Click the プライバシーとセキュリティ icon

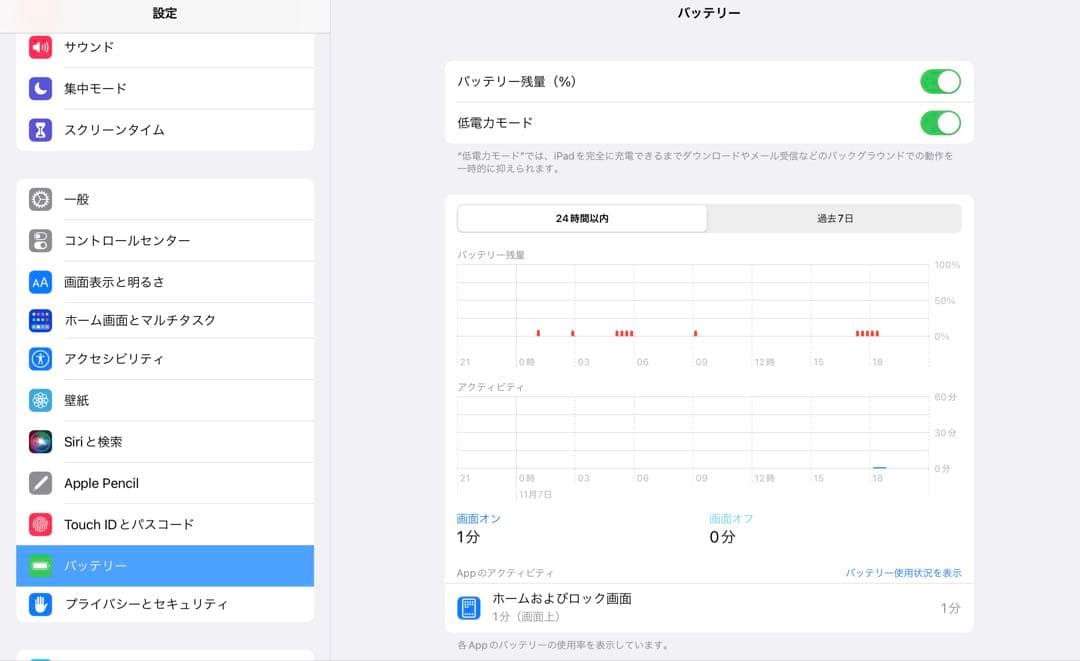click(40, 604)
